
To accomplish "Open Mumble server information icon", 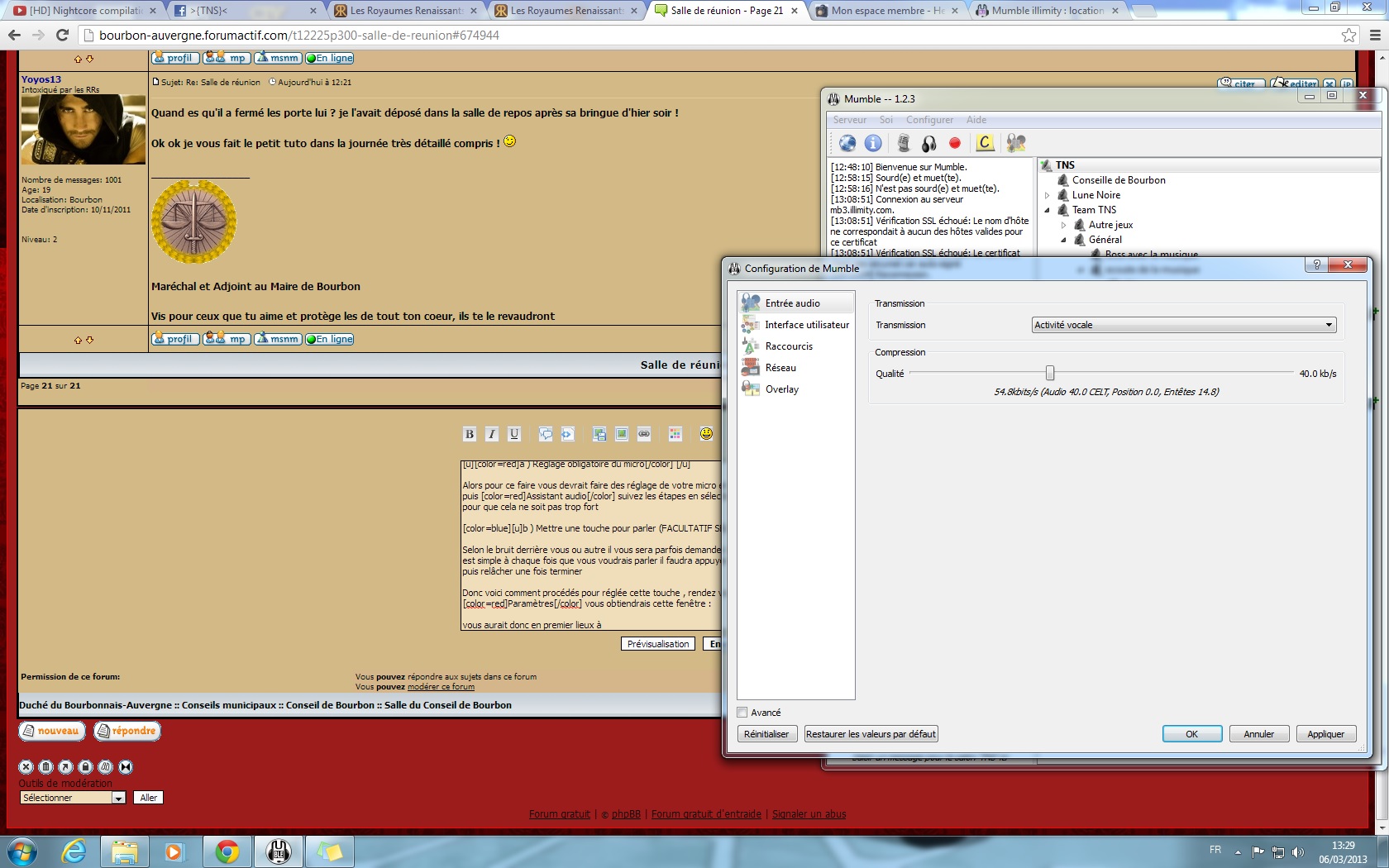I will click(x=873, y=143).
